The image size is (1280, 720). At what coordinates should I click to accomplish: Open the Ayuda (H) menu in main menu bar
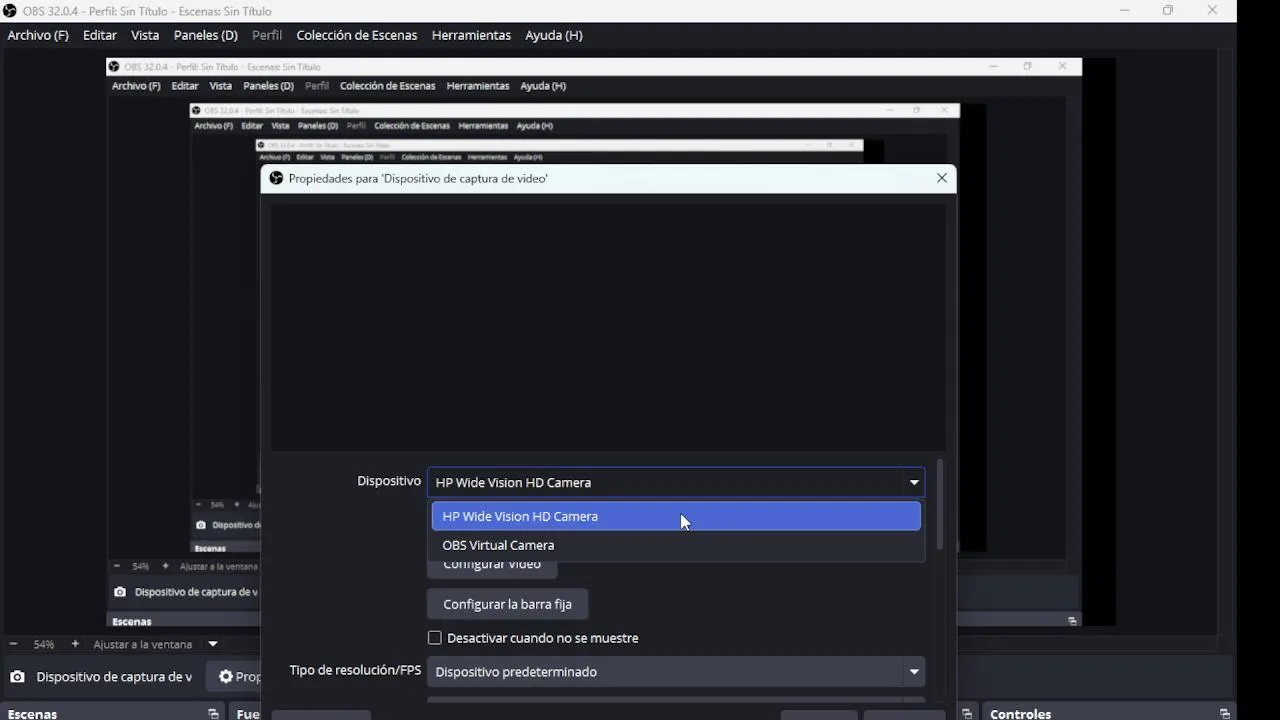(554, 35)
